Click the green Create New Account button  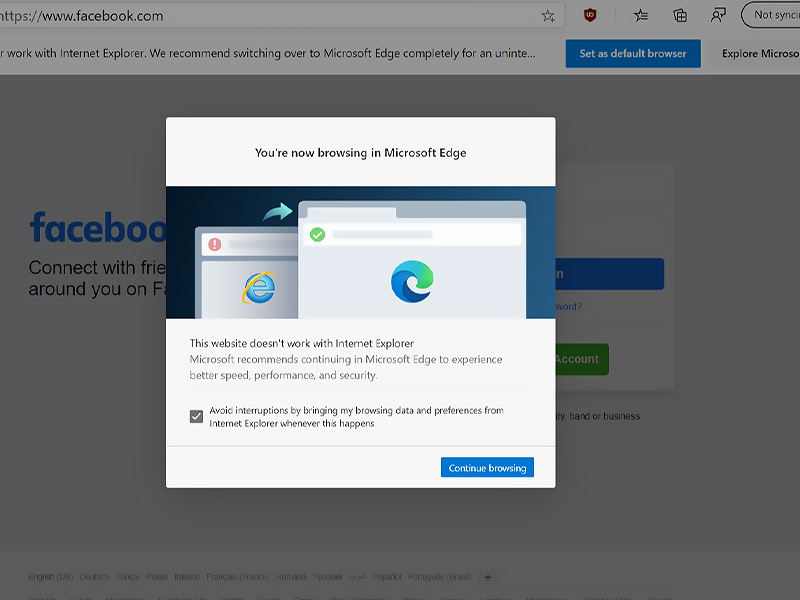[x=582, y=359]
